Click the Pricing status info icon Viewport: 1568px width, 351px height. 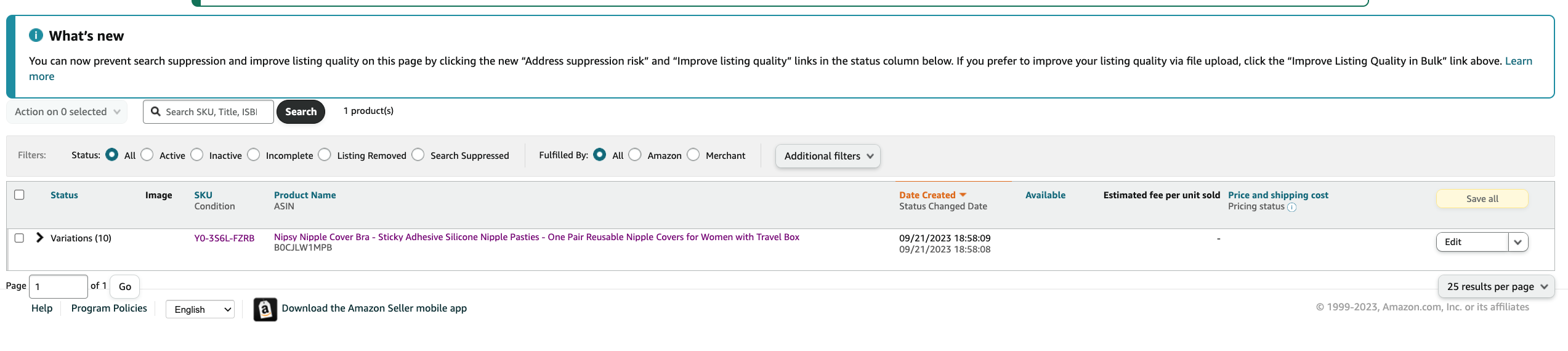[x=1292, y=208]
